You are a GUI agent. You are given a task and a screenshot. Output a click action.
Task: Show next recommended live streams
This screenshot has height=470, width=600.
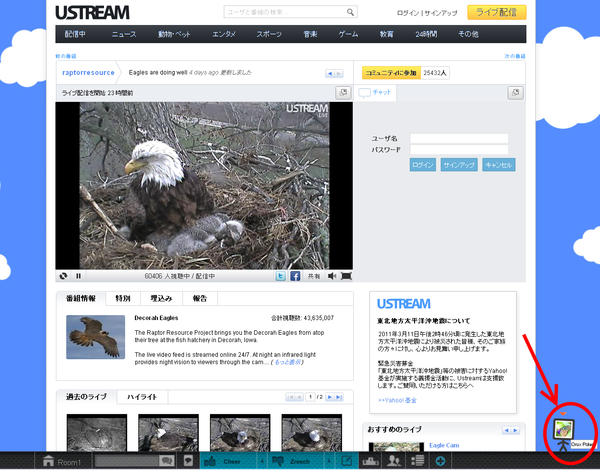(x=515, y=431)
